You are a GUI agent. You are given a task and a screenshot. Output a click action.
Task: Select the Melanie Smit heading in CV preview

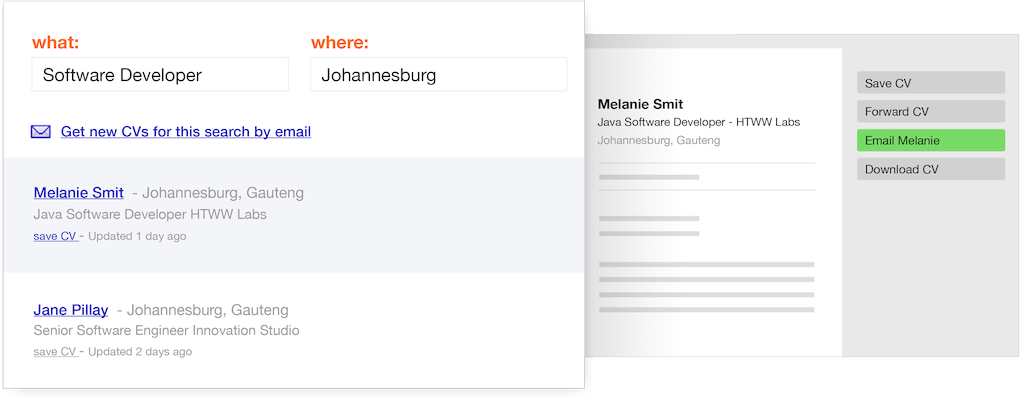coord(640,104)
